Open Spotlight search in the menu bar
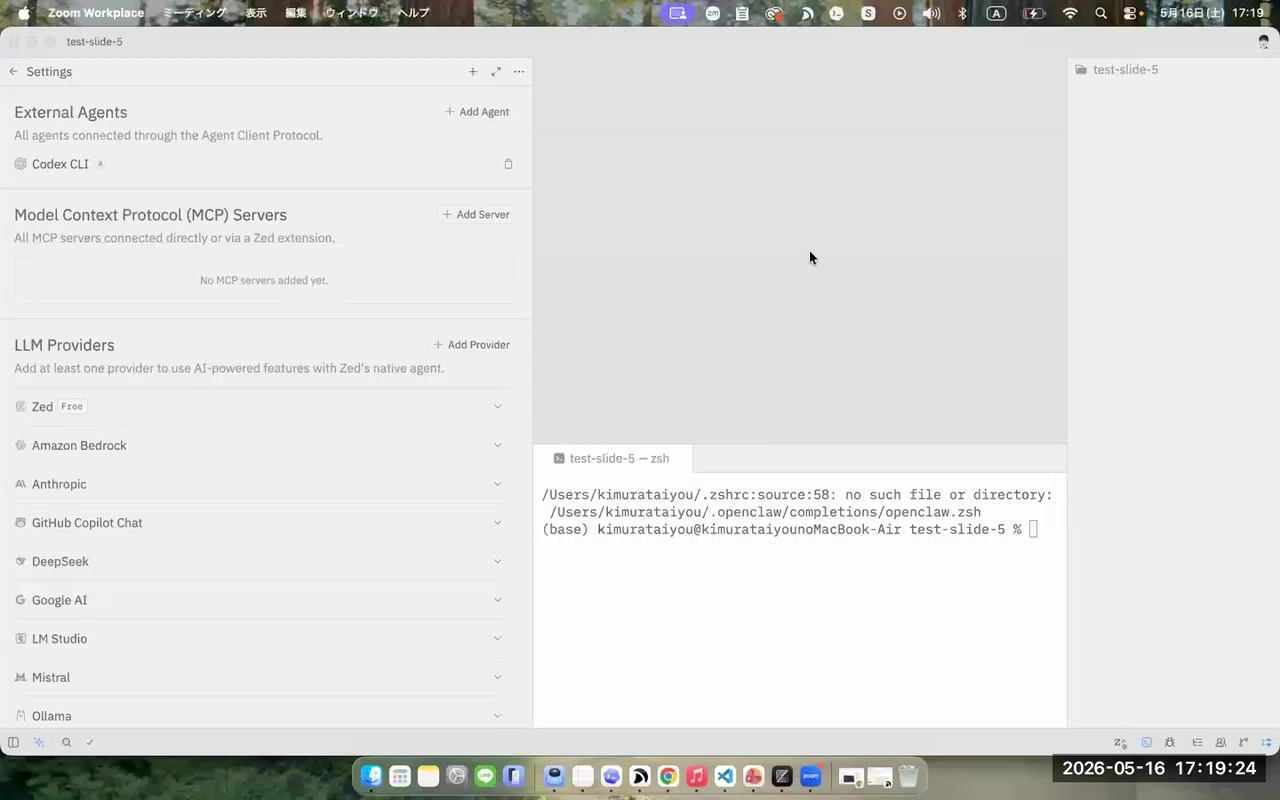Screen dimensions: 1280x800 [x=1101, y=13]
